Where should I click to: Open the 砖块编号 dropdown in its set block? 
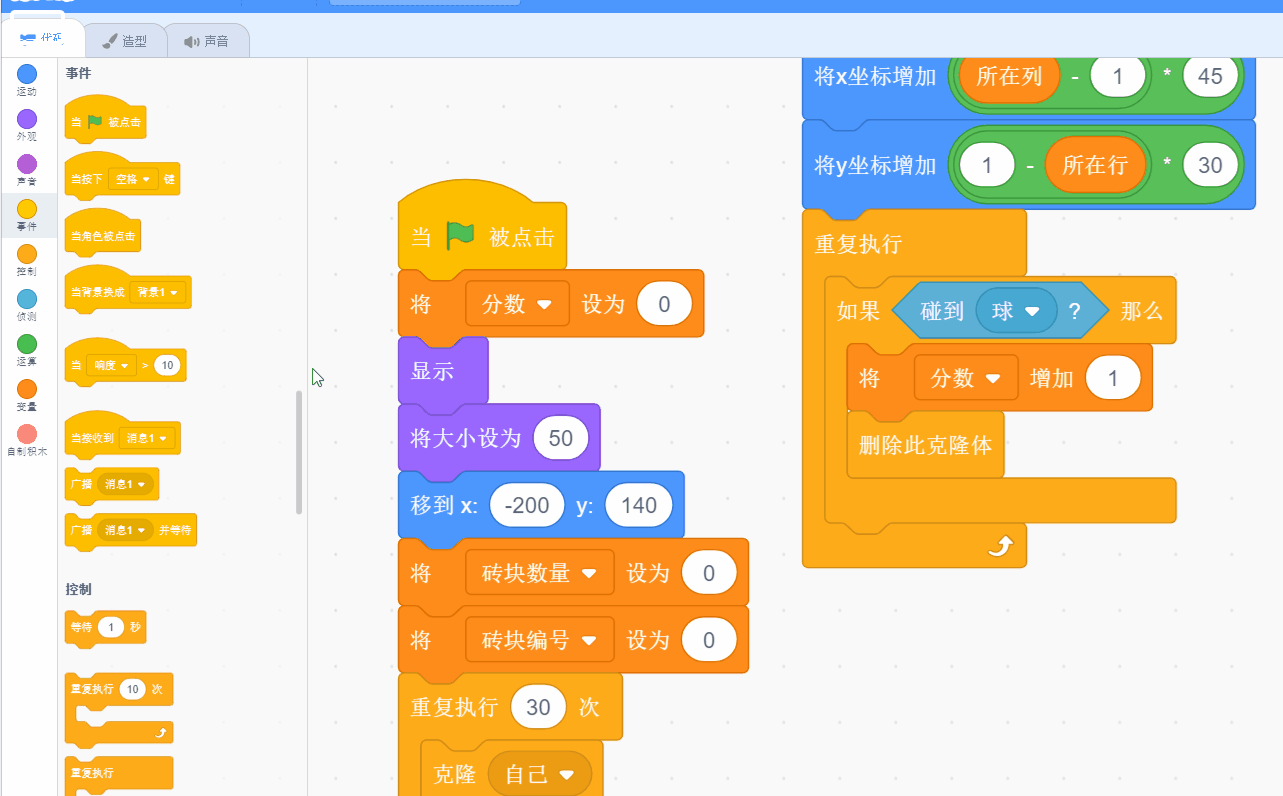(x=539, y=639)
